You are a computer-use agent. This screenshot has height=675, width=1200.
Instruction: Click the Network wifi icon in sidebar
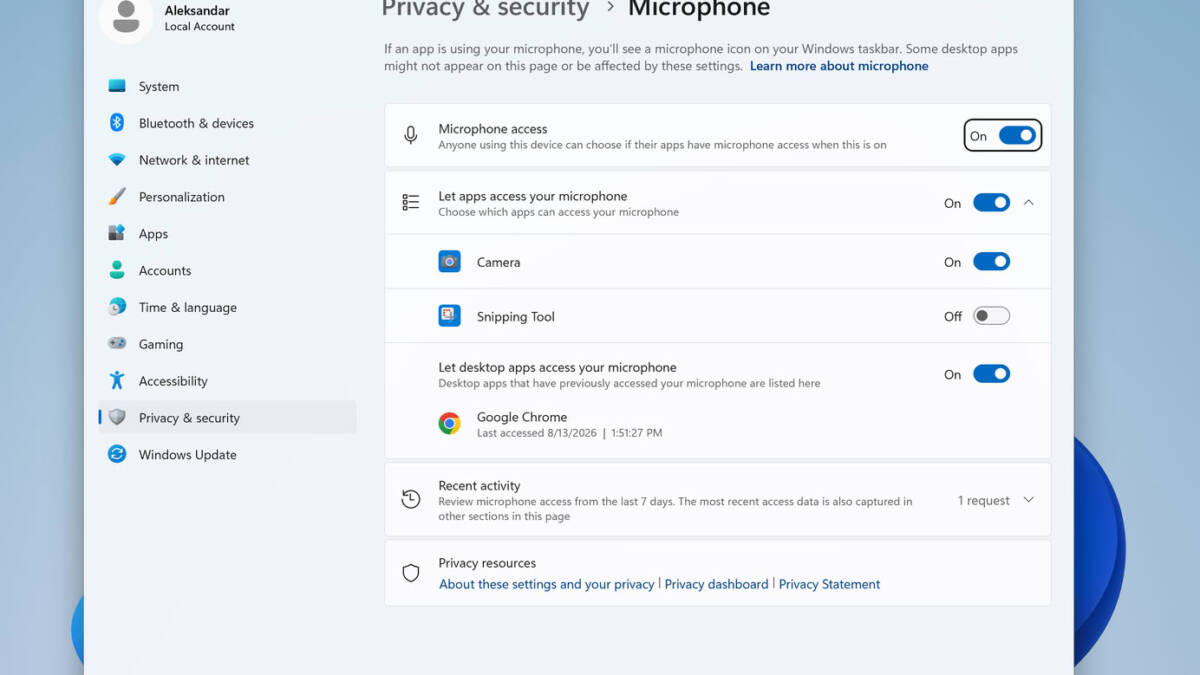pos(117,160)
